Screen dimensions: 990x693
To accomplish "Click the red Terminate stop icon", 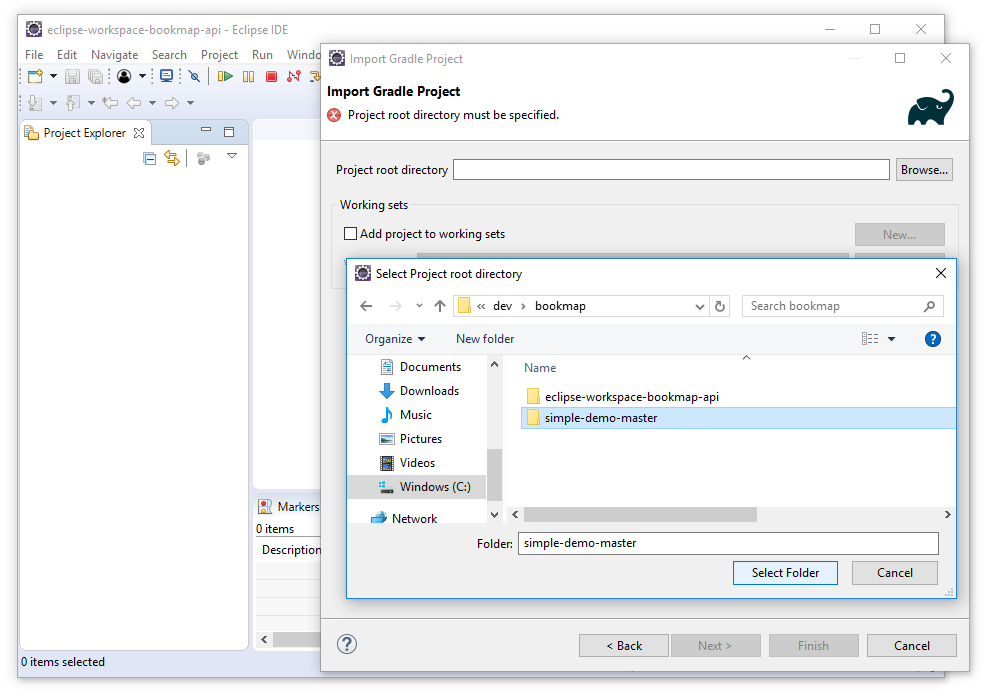I will tap(271, 76).
